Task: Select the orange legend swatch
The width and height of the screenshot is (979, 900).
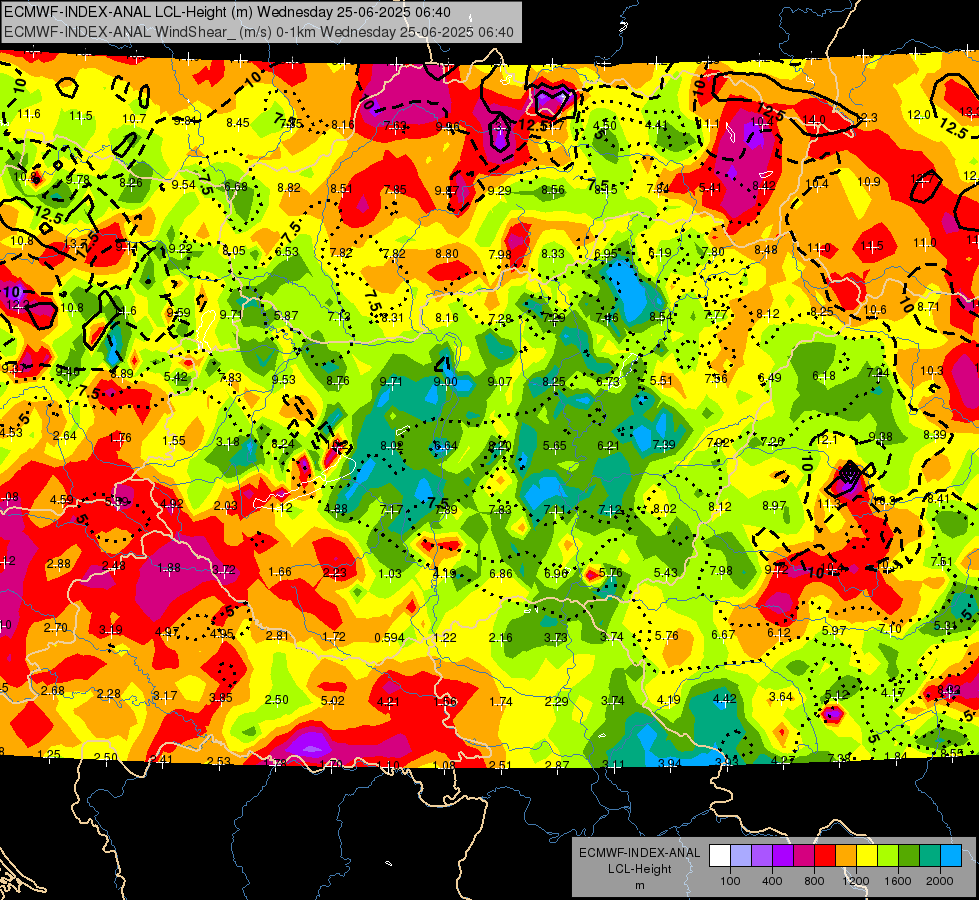Action: point(846,856)
